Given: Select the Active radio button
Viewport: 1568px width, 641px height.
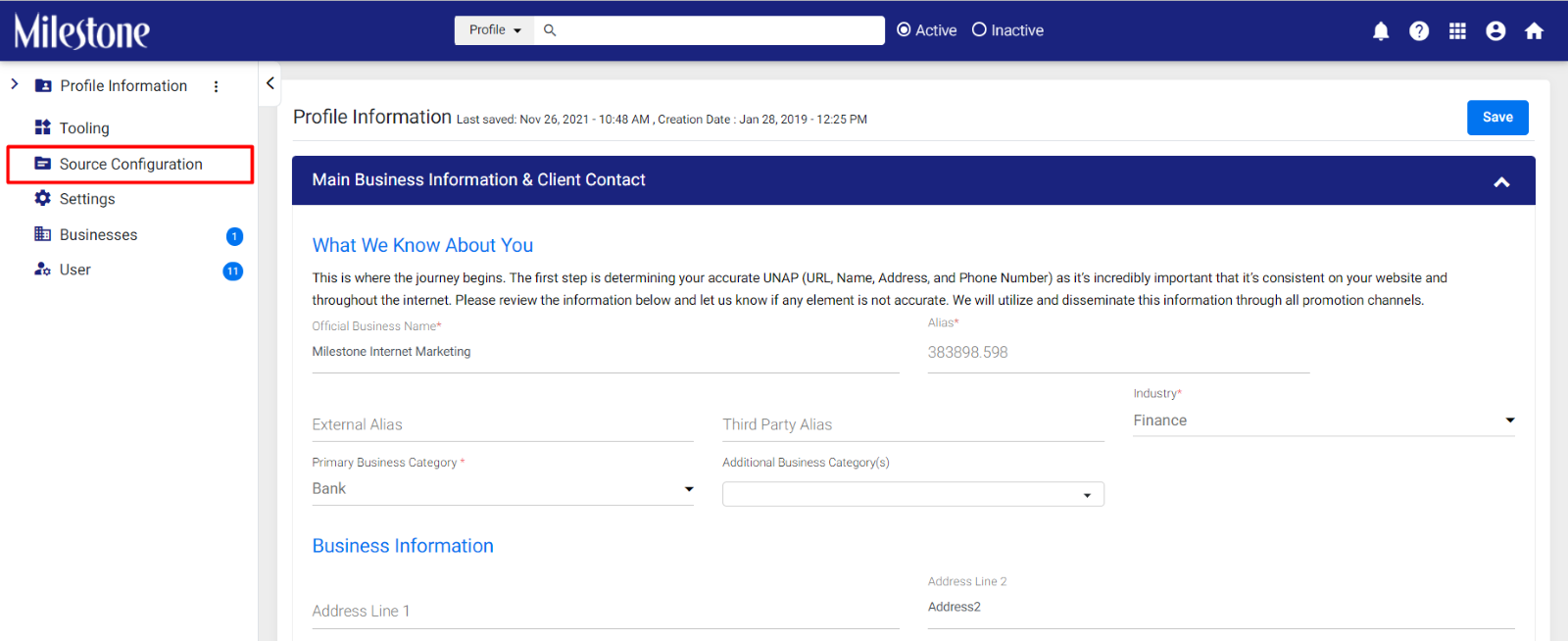Looking at the screenshot, I should pyautogui.click(x=904, y=30).
